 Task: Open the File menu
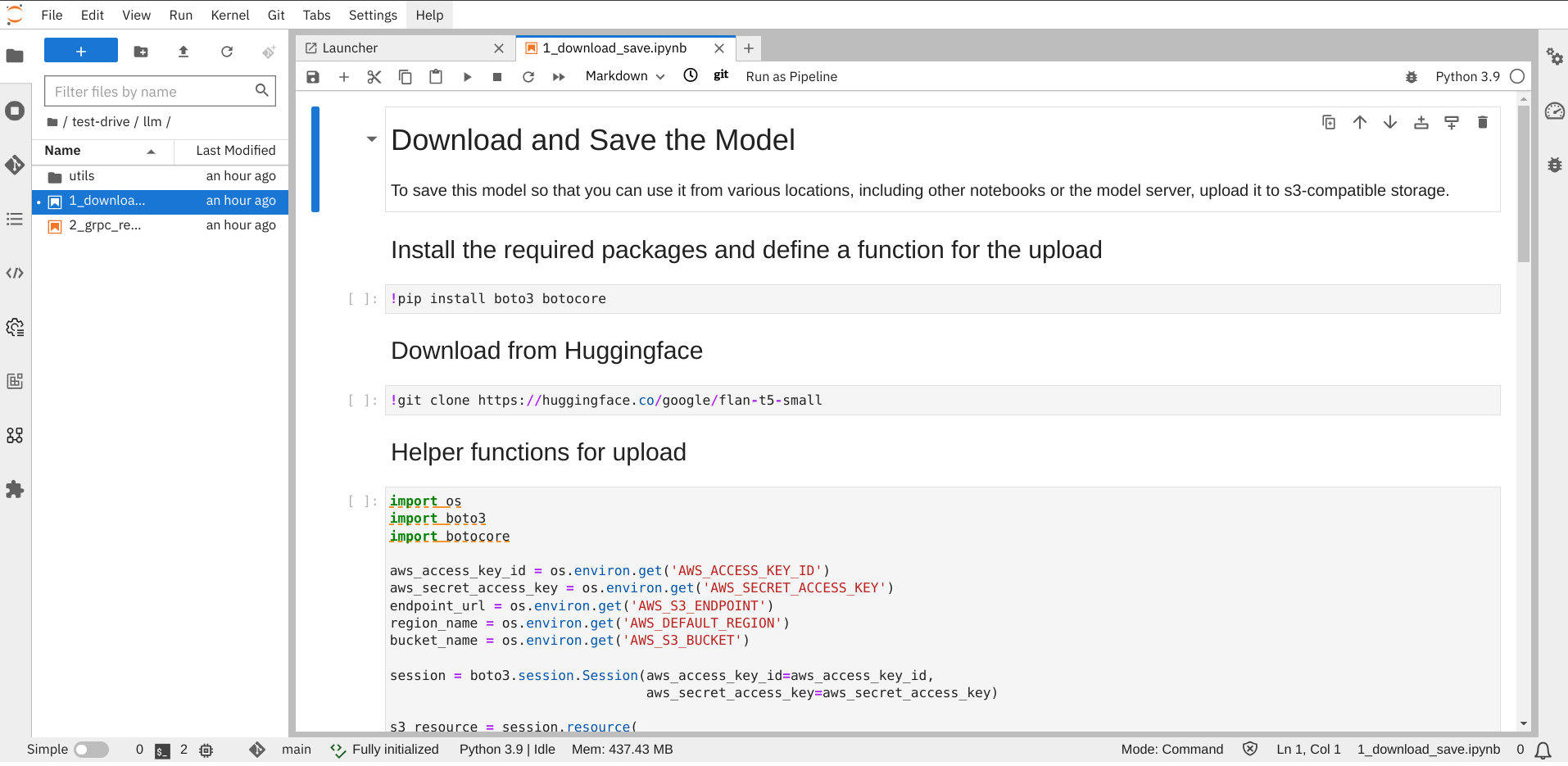(52, 15)
